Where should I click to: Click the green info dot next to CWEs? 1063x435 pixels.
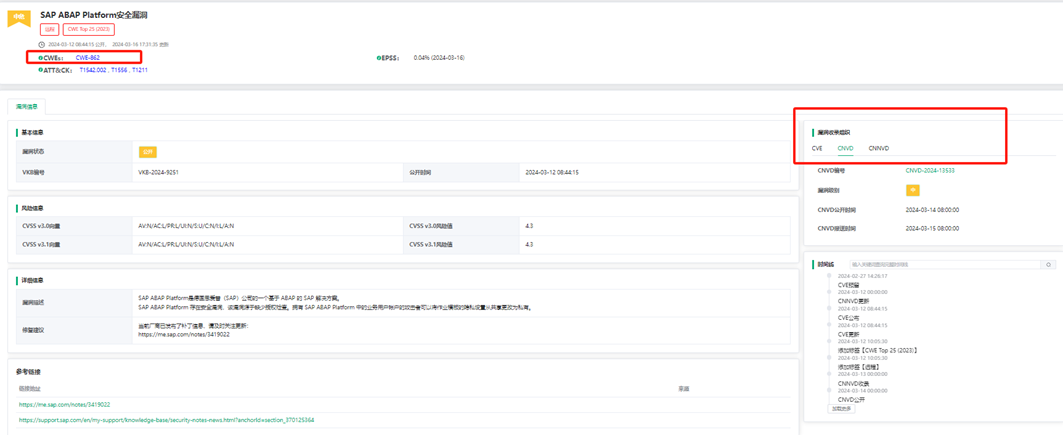click(x=41, y=58)
